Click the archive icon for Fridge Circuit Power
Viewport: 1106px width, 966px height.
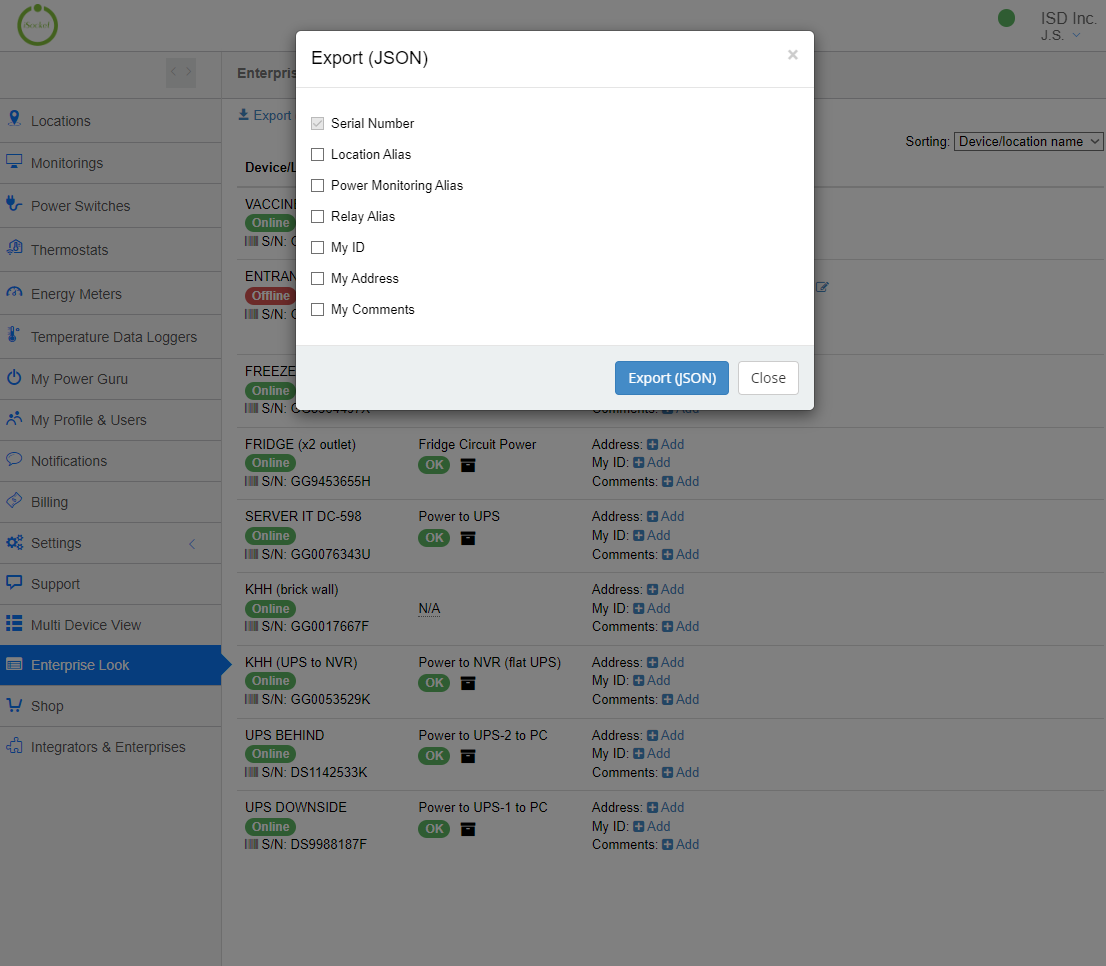[x=468, y=465]
